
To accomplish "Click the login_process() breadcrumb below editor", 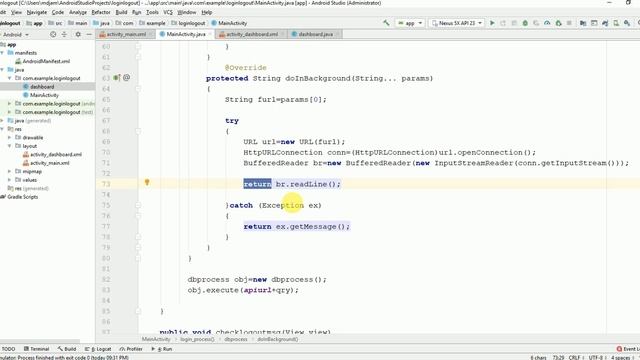I will pyautogui.click(x=197, y=339).
